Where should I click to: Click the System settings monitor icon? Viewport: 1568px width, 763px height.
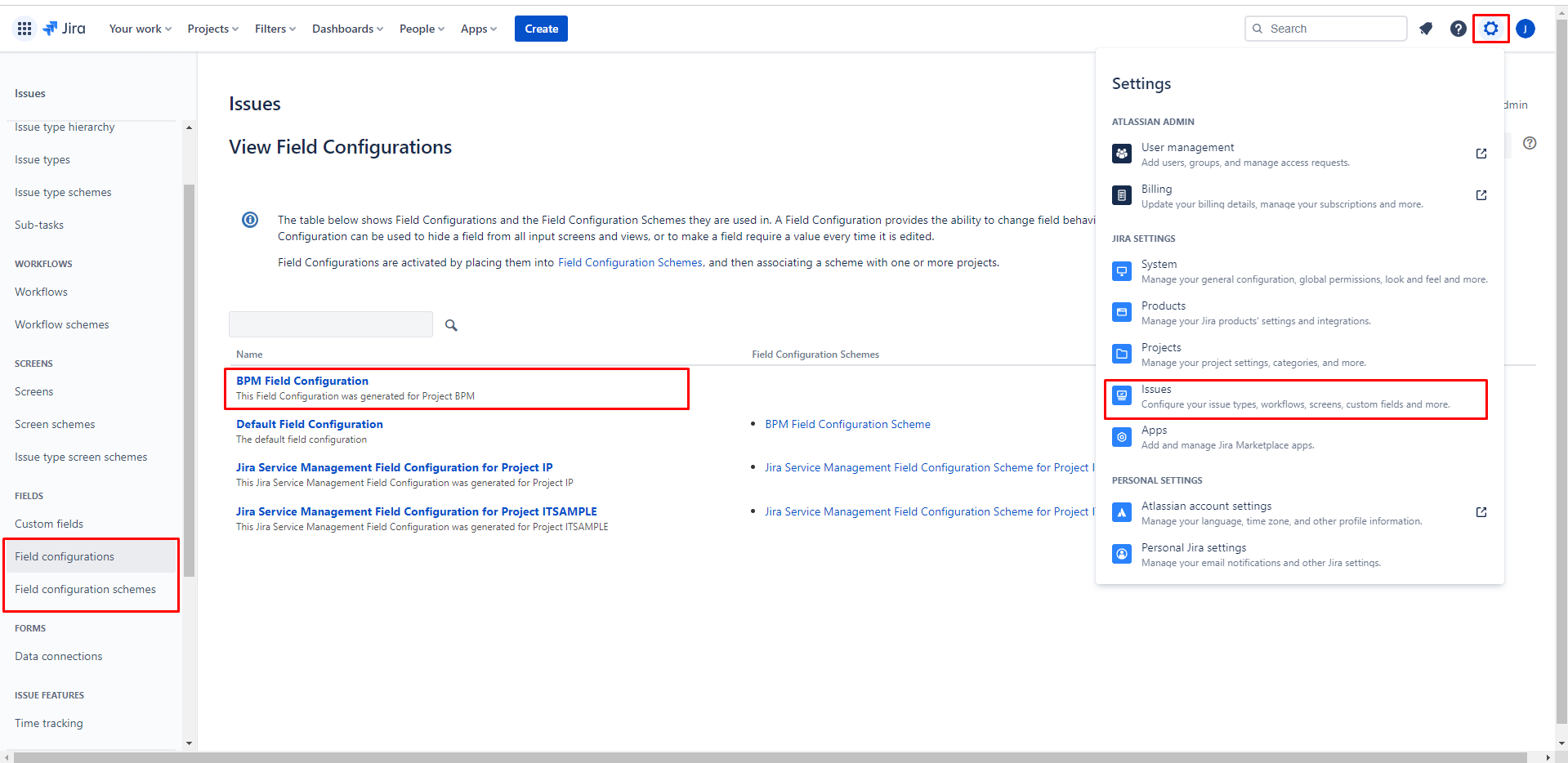tap(1122, 271)
